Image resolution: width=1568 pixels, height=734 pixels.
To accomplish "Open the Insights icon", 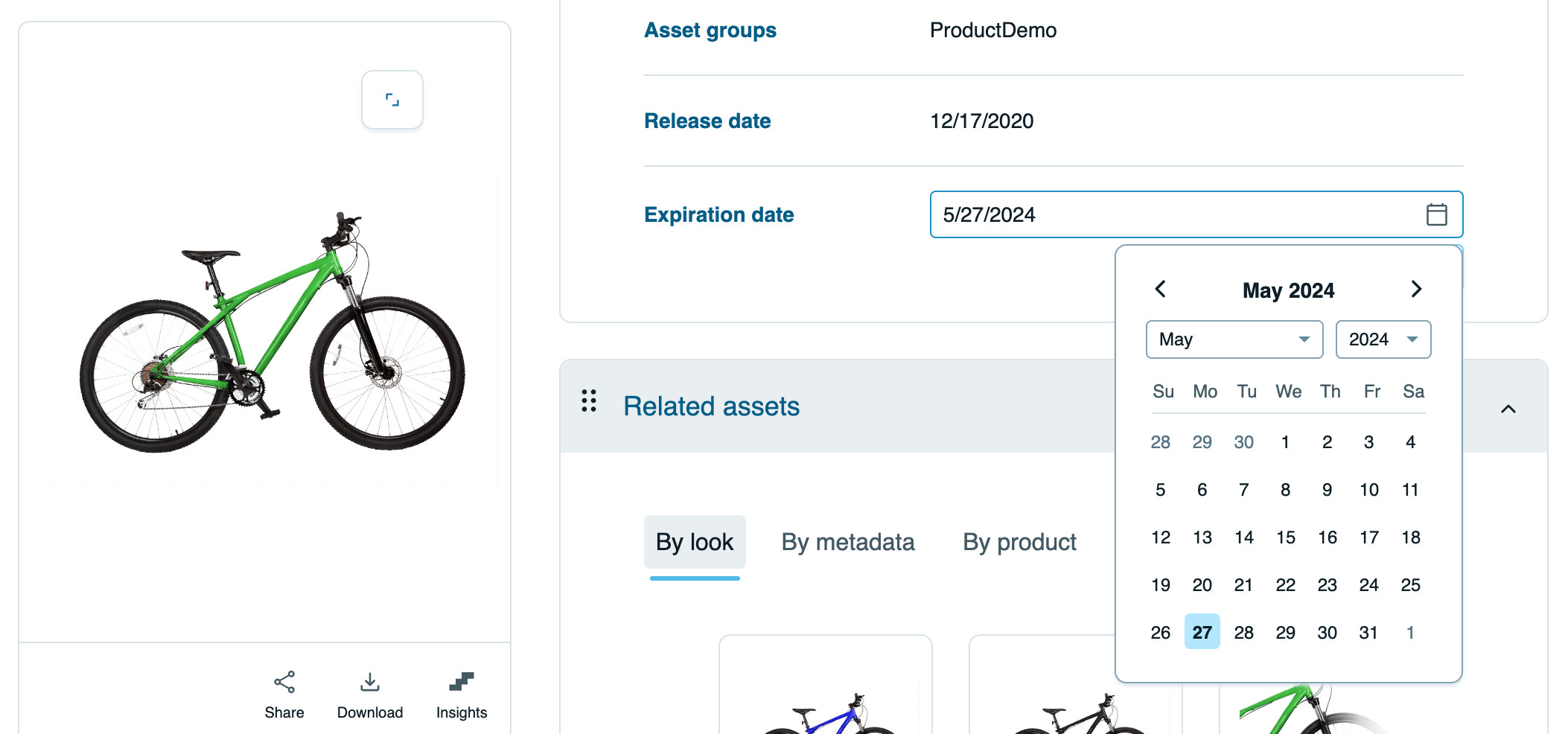I will point(462,682).
